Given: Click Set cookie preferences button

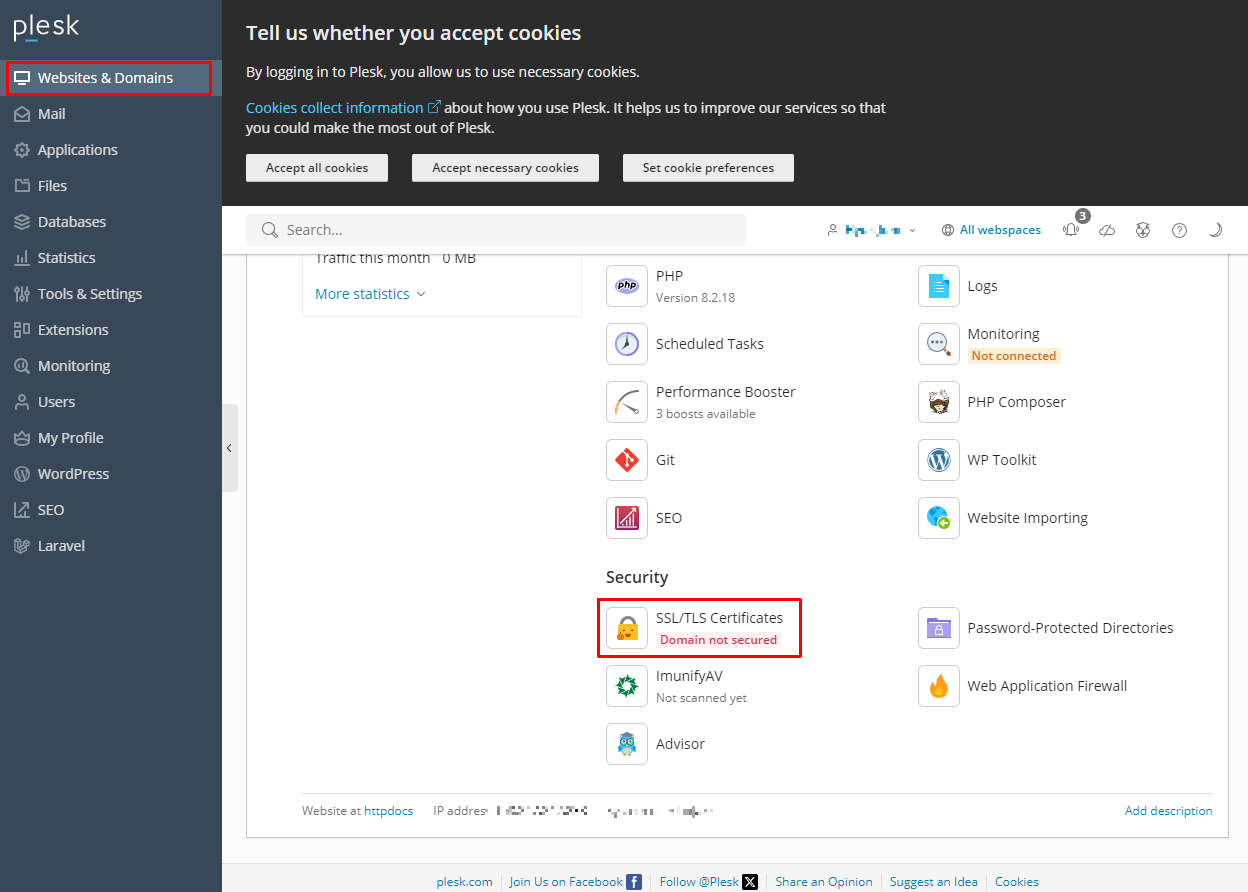Looking at the screenshot, I should click(x=708, y=168).
